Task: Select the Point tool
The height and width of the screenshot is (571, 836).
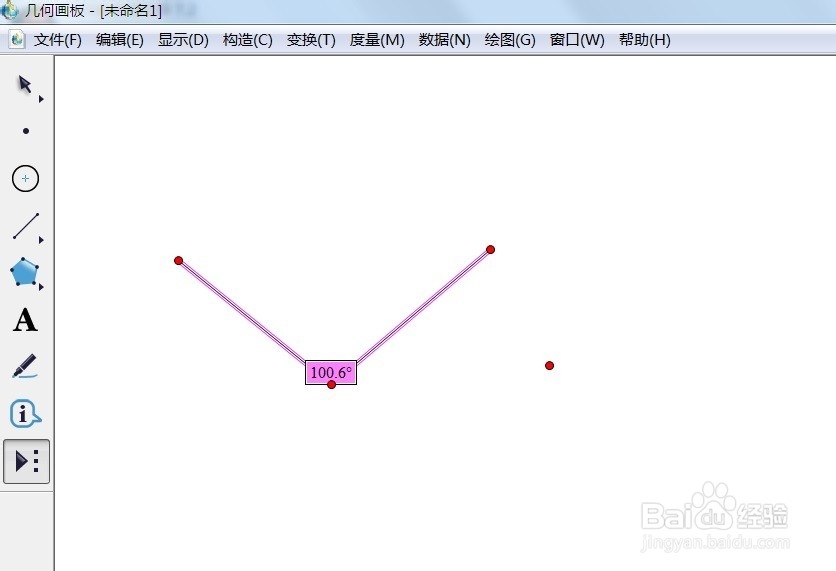Action: (x=26, y=131)
